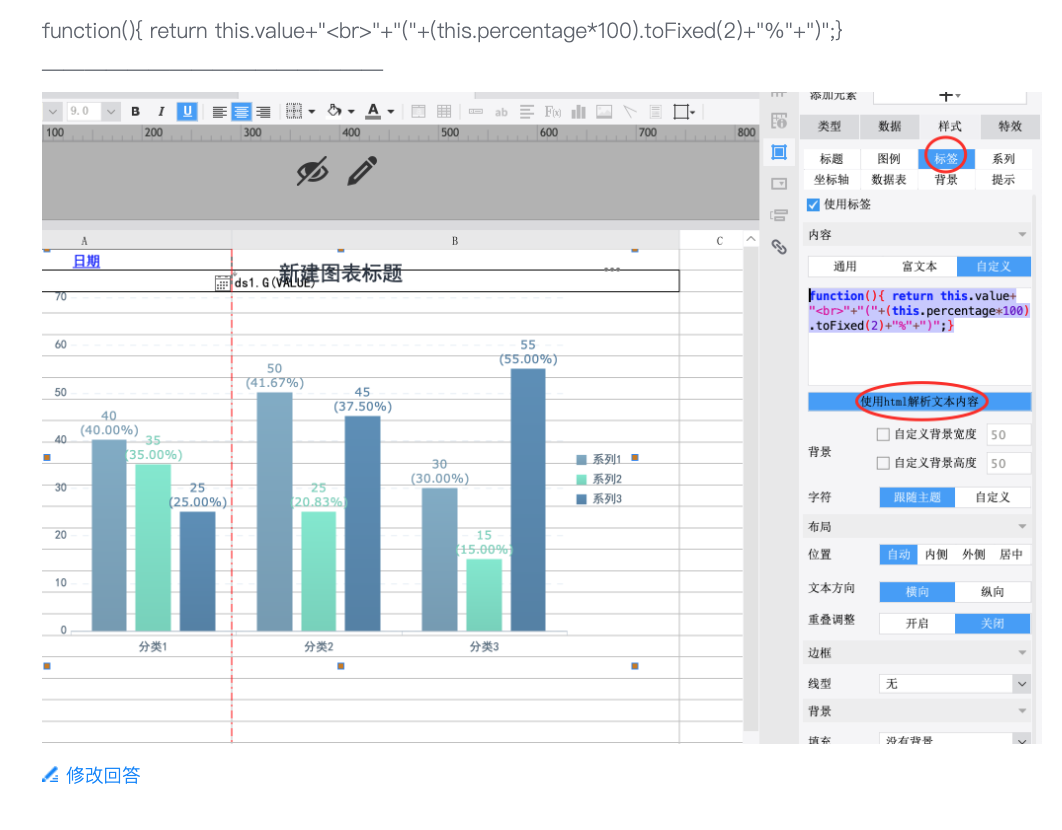1062x830 pixels.
Task: Toggle bold formatting in toolbar
Action: point(135,112)
